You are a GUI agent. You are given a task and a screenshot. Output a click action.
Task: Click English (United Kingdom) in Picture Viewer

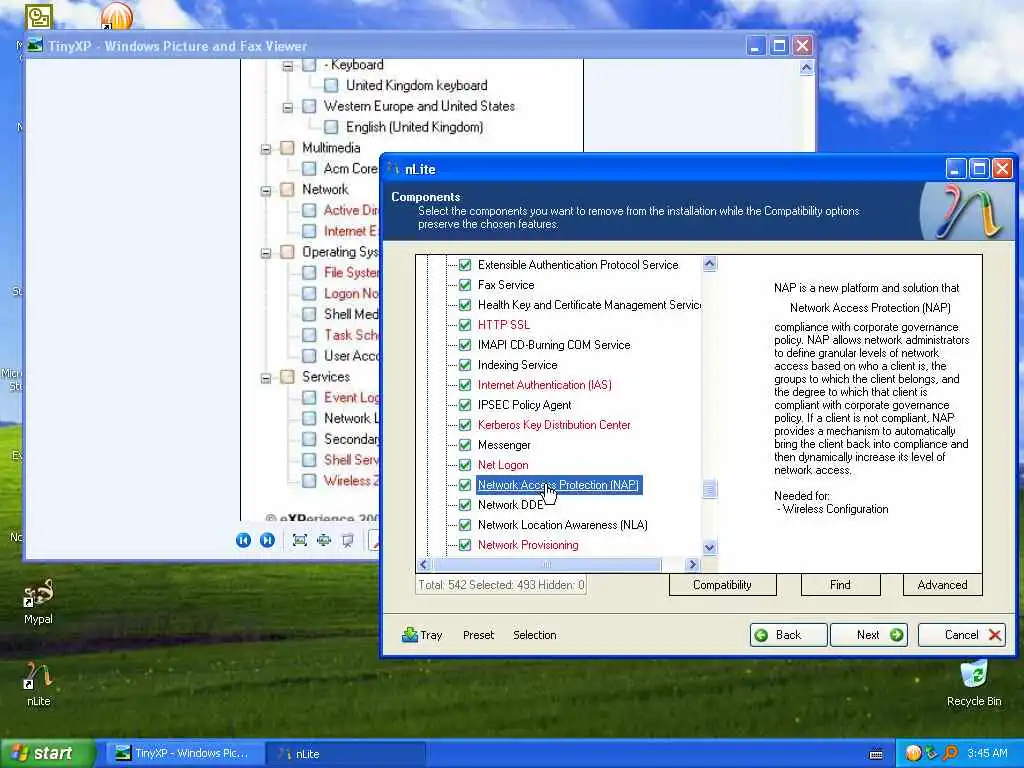coord(414,127)
